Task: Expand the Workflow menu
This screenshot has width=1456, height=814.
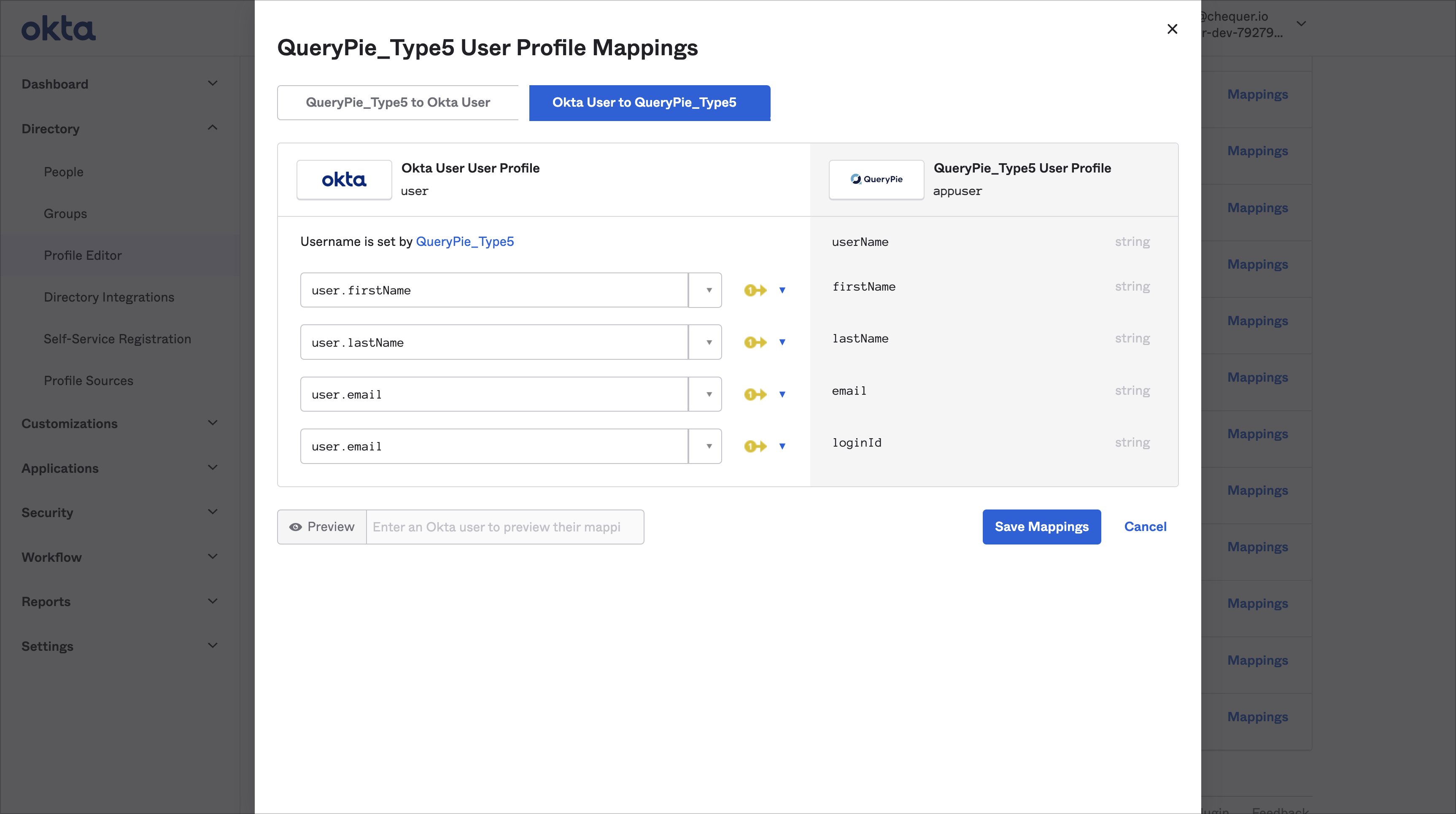Action: click(120, 558)
